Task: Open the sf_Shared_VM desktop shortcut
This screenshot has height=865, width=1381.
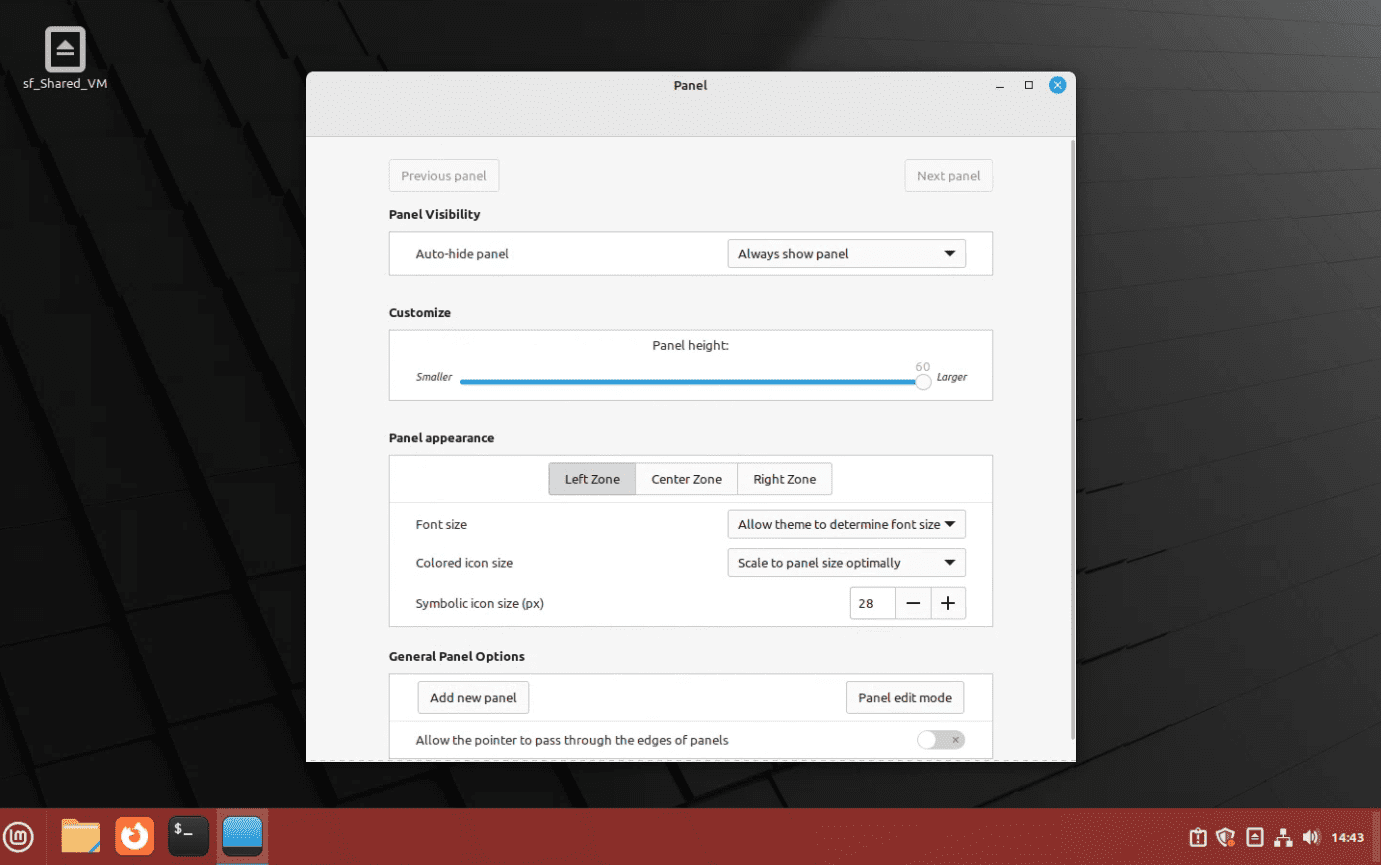Action: pyautogui.click(x=63, y=47)
